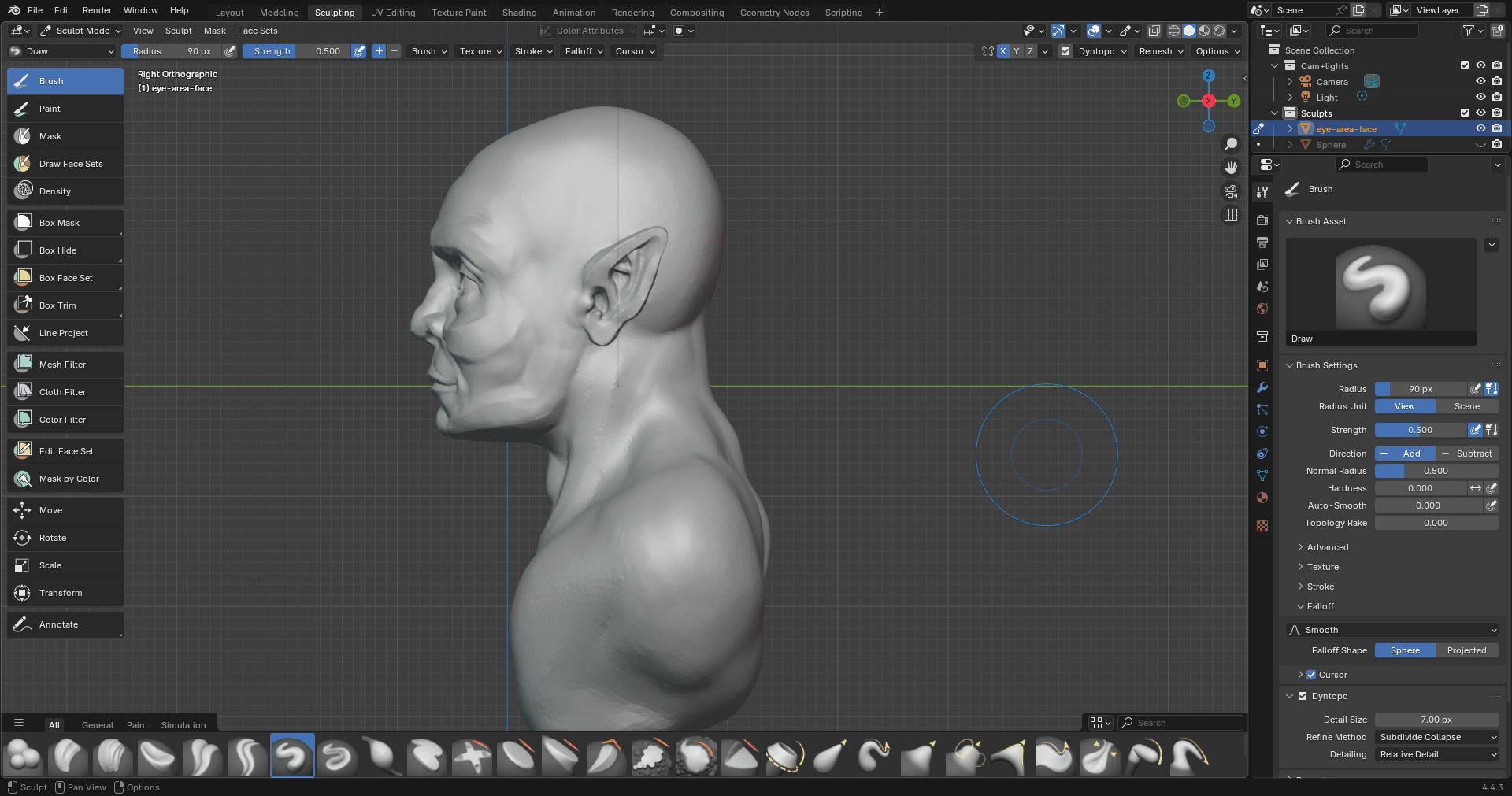The width and height of the screenshot is (1512, 796).
Task: Uncheck the Cursor option in Falloff
Action: click(1311, 675)
